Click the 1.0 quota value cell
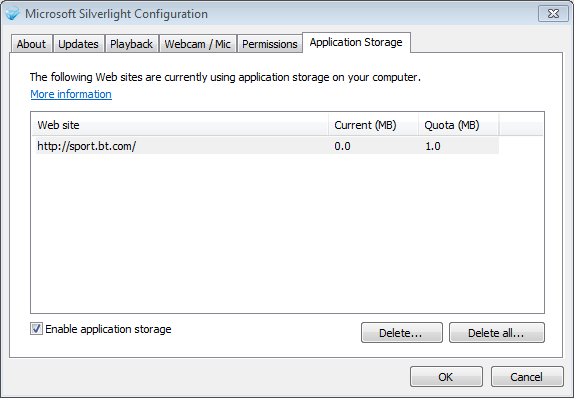The width and height of the screenshot is (574, 398). click(433, 146)
